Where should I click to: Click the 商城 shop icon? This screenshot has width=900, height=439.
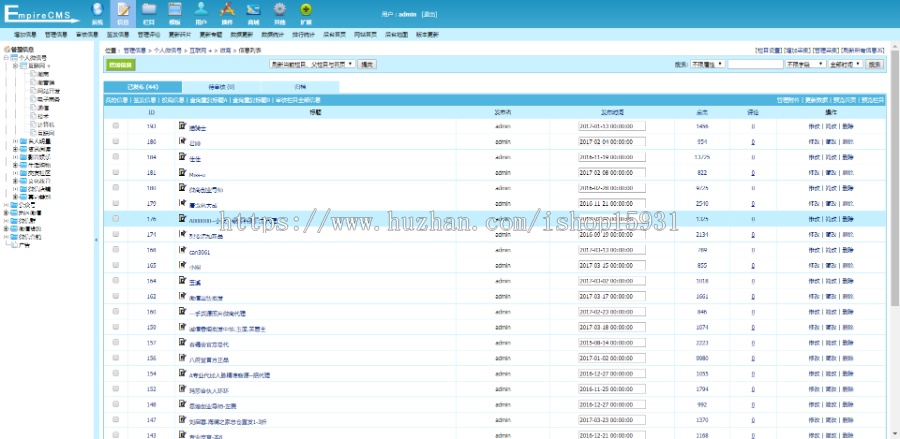click(x=253, y=11)
